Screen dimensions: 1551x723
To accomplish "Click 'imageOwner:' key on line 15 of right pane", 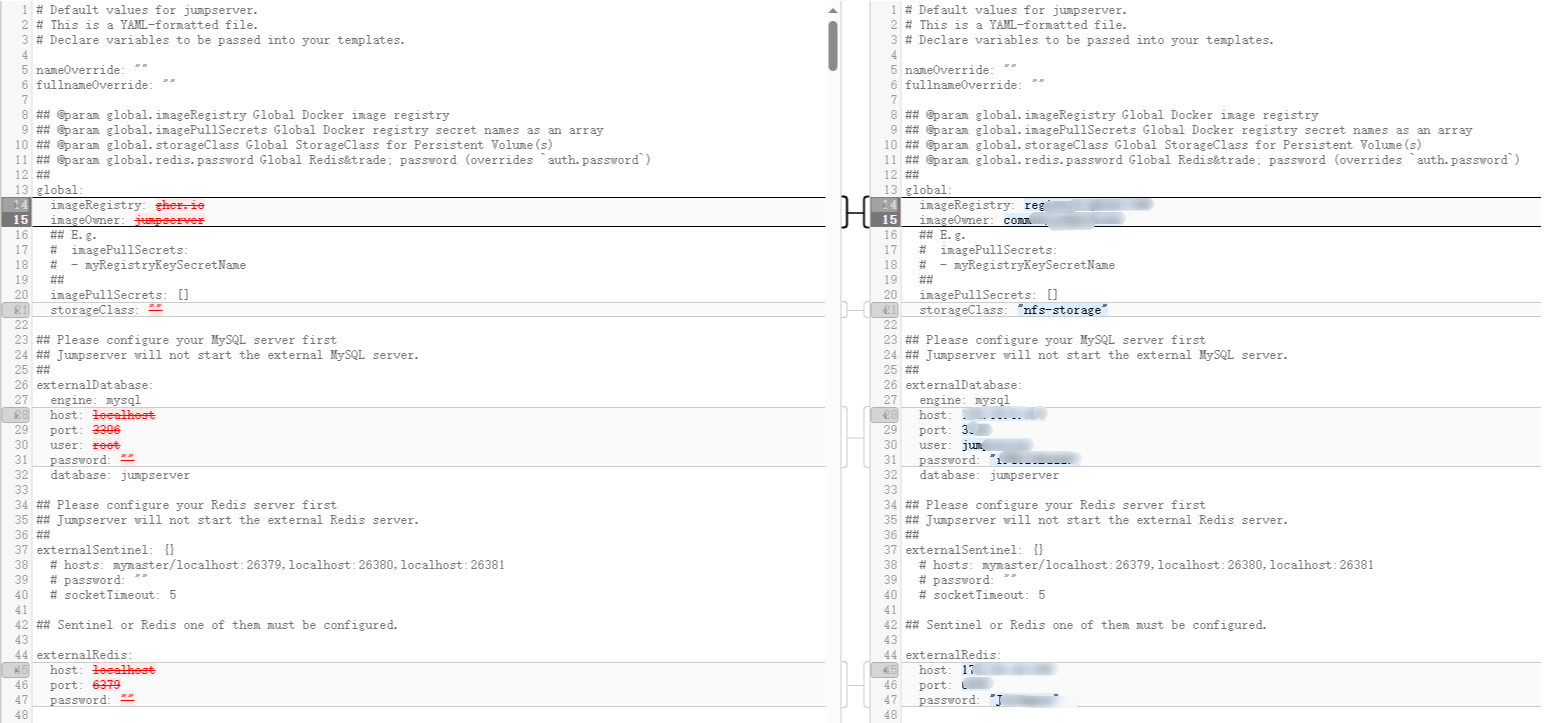I will point(957,220).
